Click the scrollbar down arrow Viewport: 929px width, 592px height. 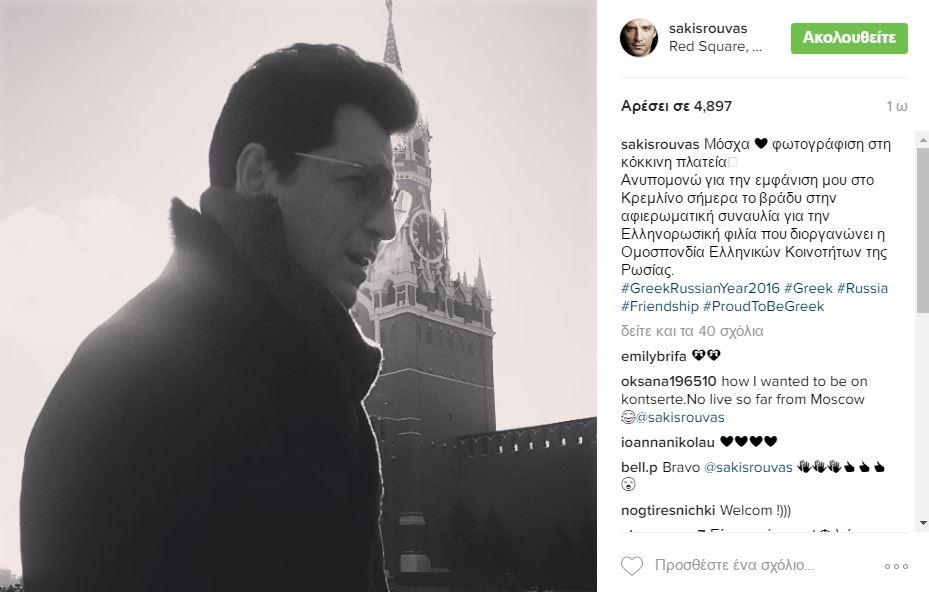[922, 524]
